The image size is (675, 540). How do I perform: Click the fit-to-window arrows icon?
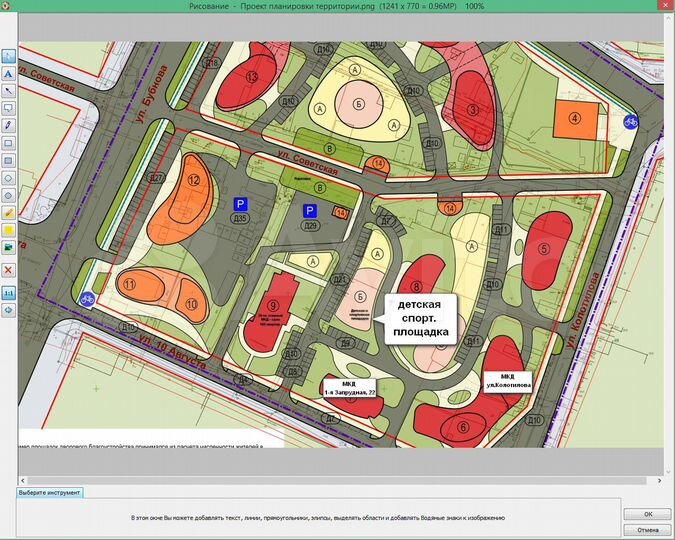[9, 310]
